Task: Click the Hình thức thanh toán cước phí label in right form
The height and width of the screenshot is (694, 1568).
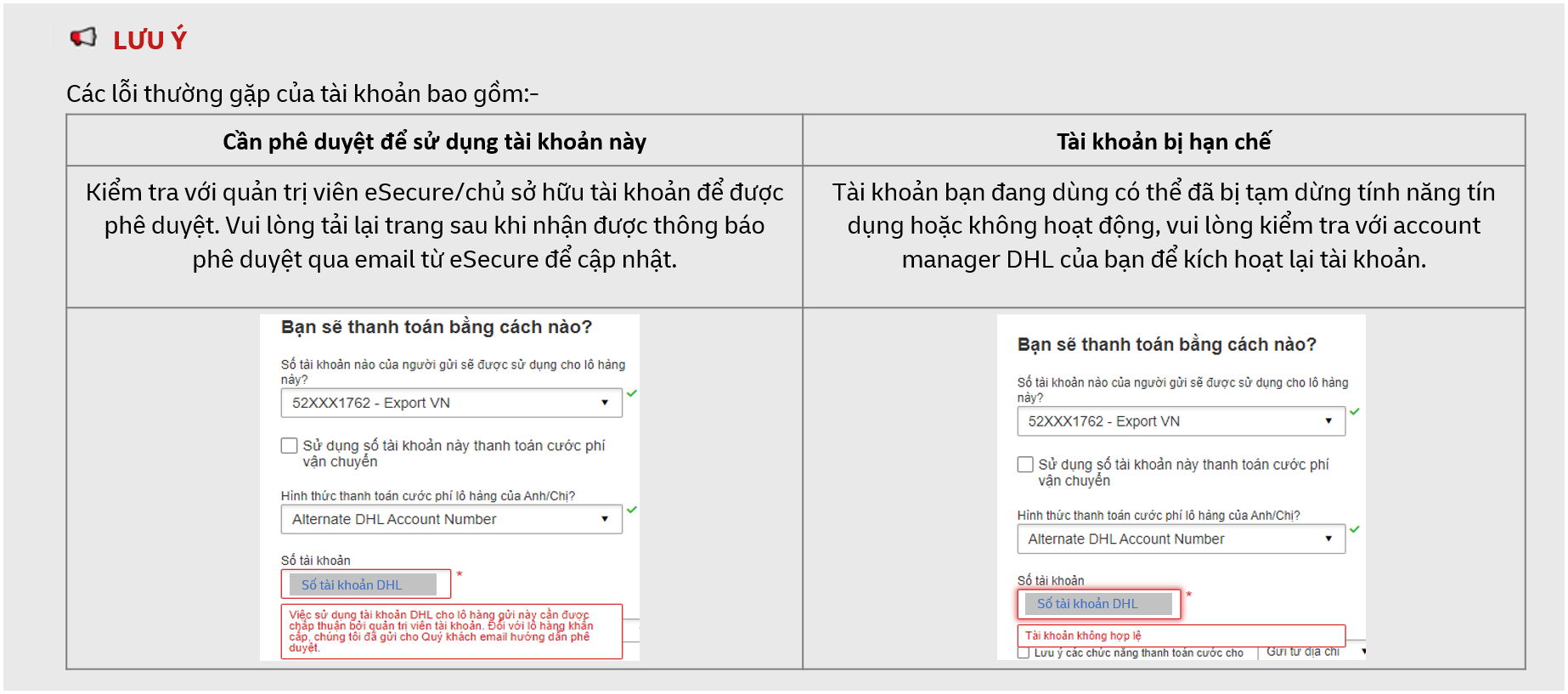Action: point(1159,515)
